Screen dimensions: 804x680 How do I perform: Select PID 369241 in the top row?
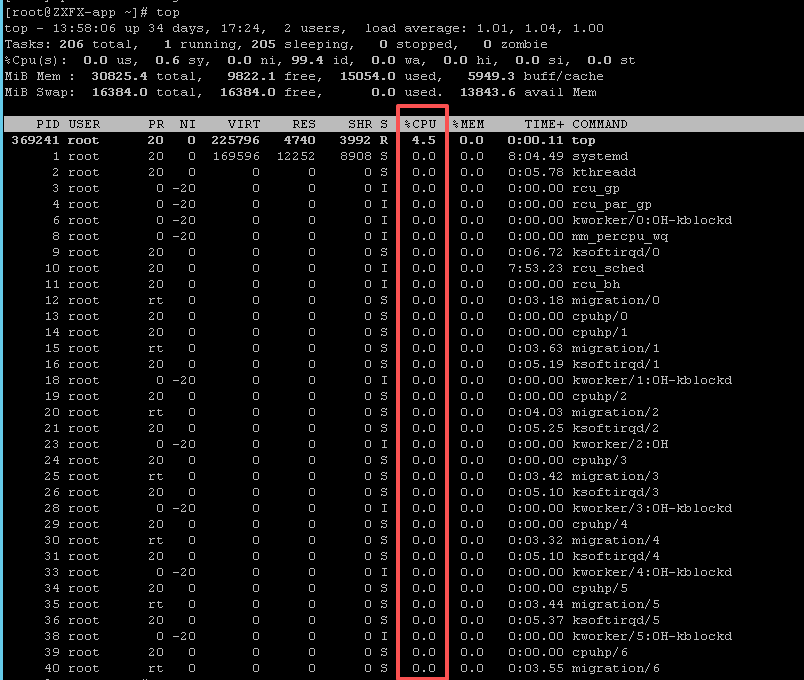(35, 140)
